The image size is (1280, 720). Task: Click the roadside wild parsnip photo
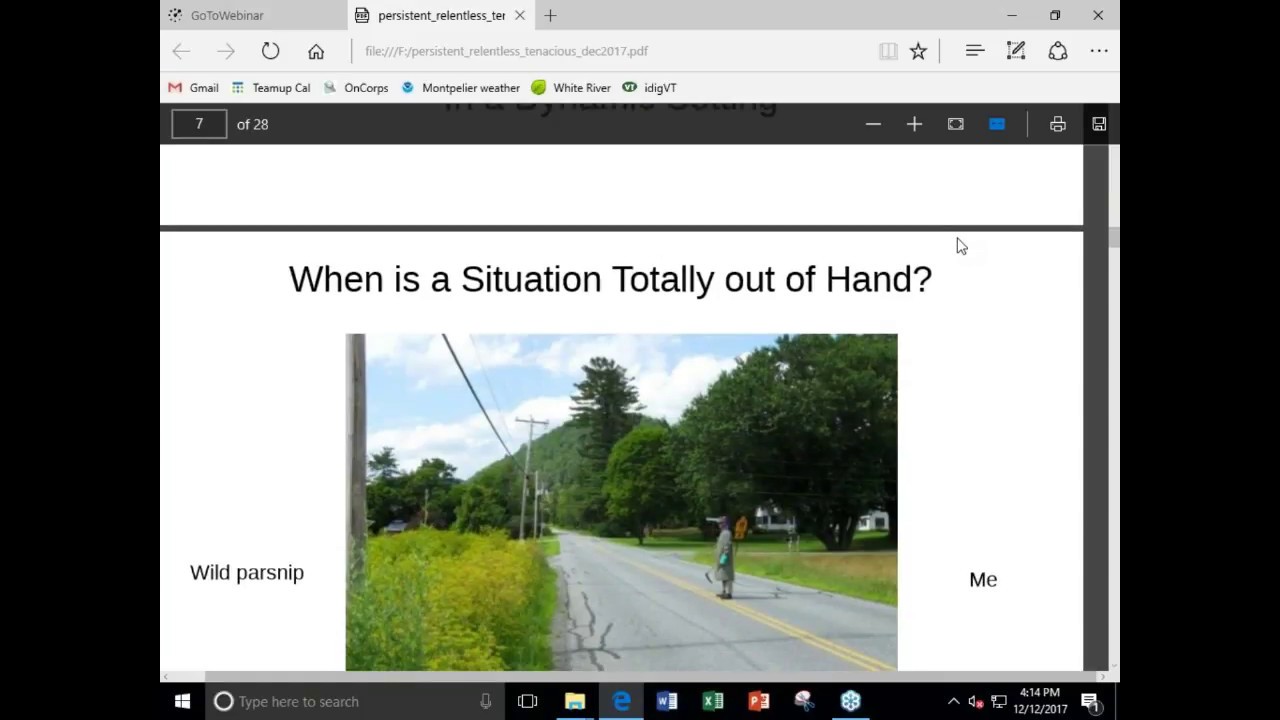coord(621,502)
